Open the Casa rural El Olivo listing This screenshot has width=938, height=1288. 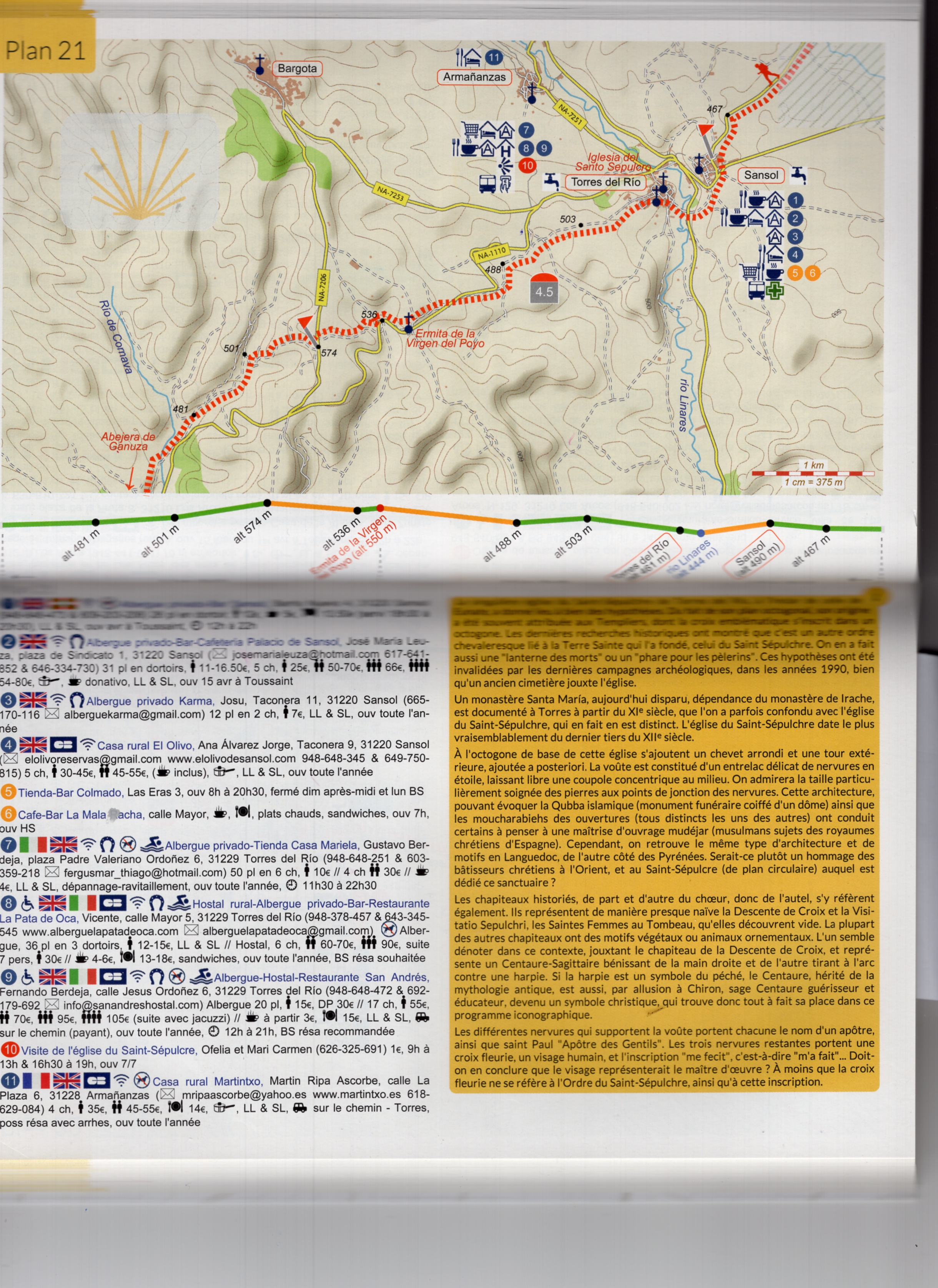146,745
